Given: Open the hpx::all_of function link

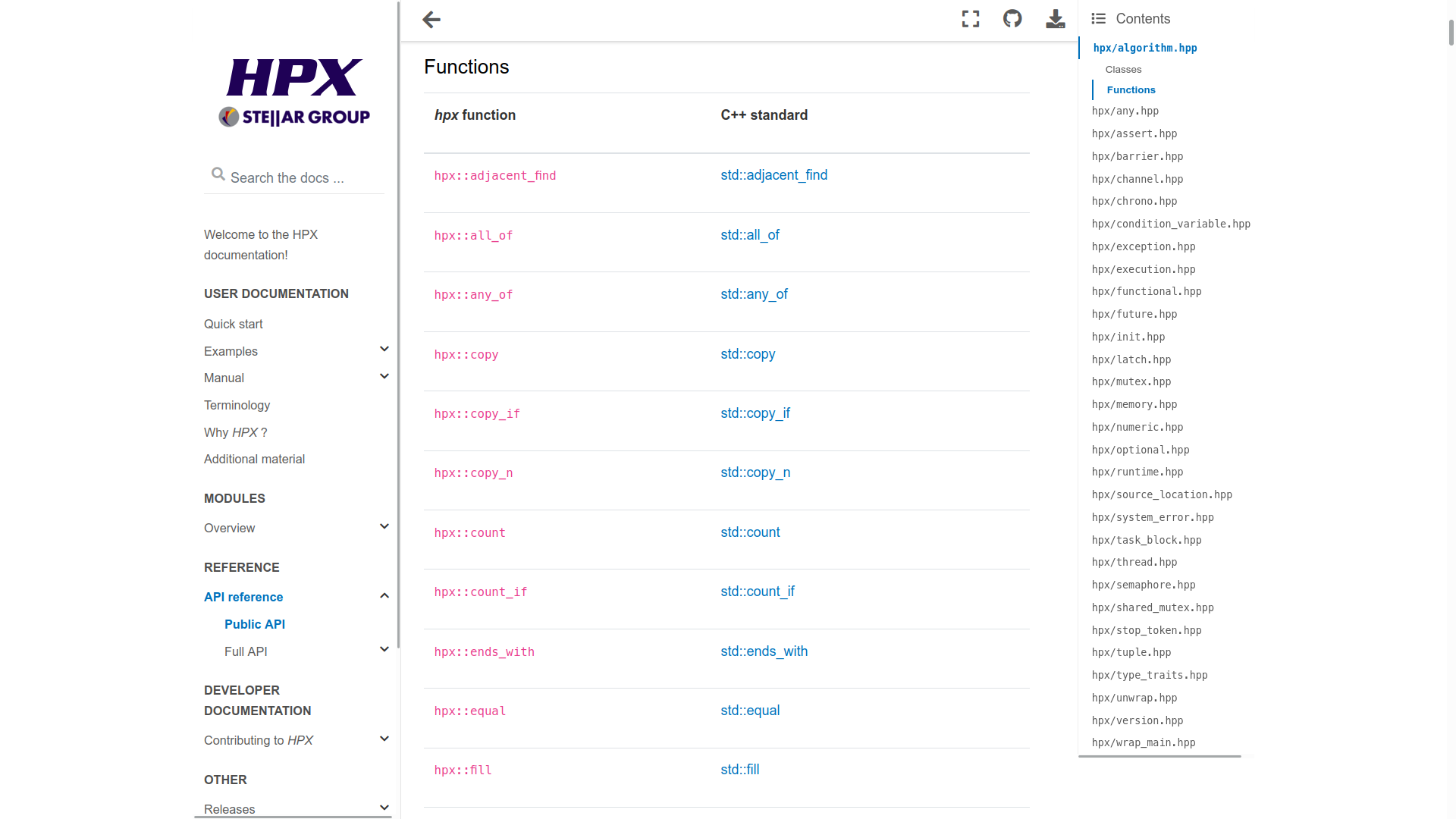Looking at the screenshot, I should pyautogui.click(x=473, y=236).
